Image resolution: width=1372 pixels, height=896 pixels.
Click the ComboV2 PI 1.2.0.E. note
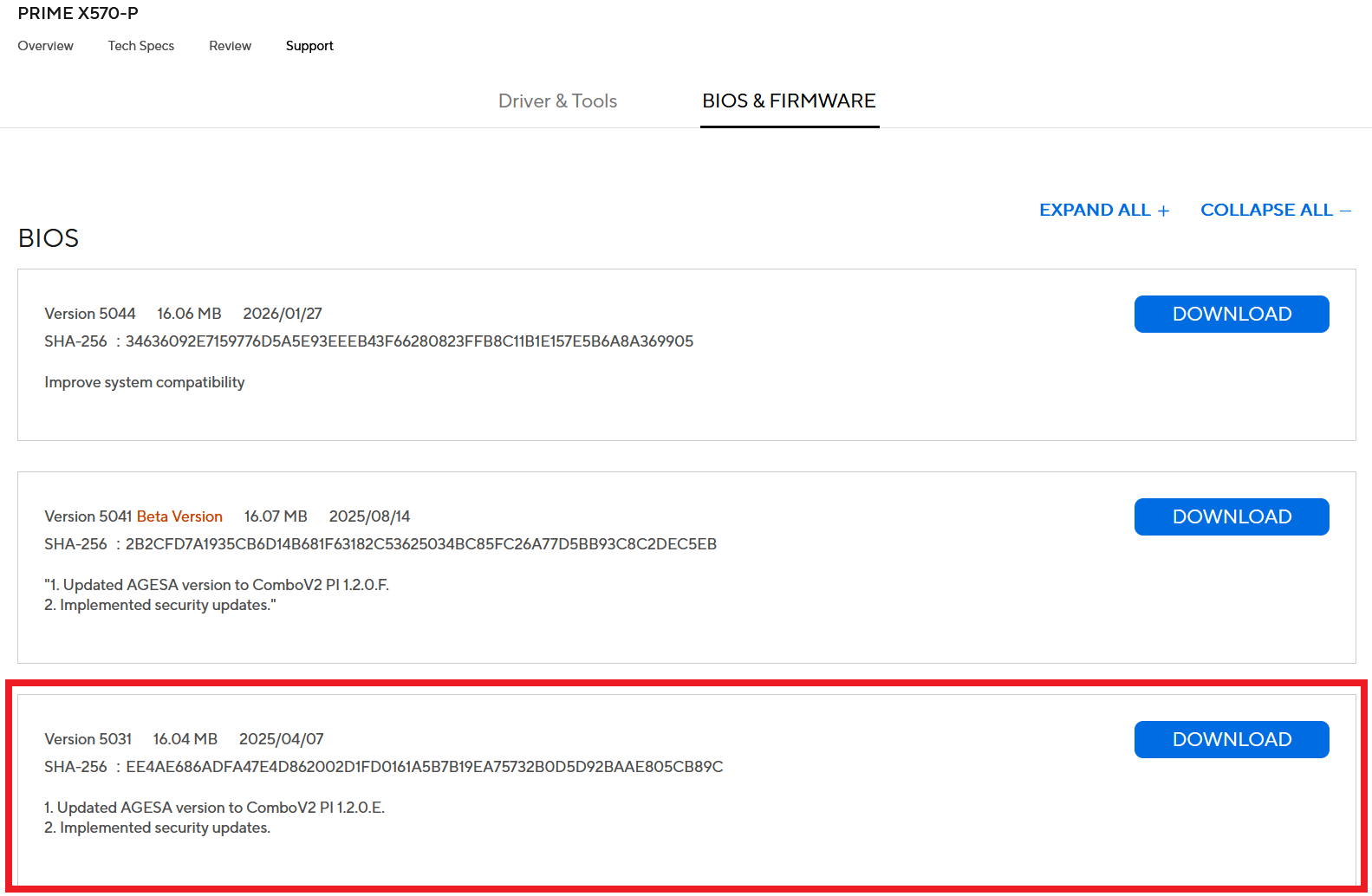215,808
